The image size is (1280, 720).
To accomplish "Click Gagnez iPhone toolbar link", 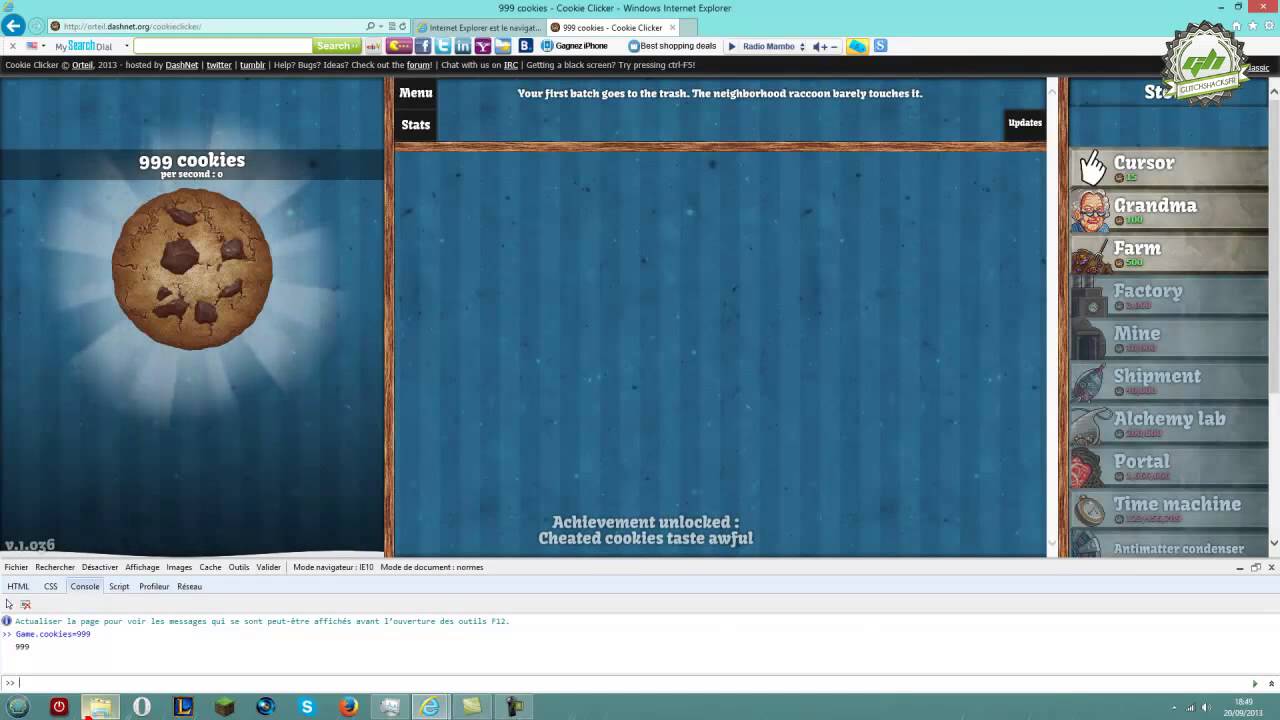I will tap(575, 46).
